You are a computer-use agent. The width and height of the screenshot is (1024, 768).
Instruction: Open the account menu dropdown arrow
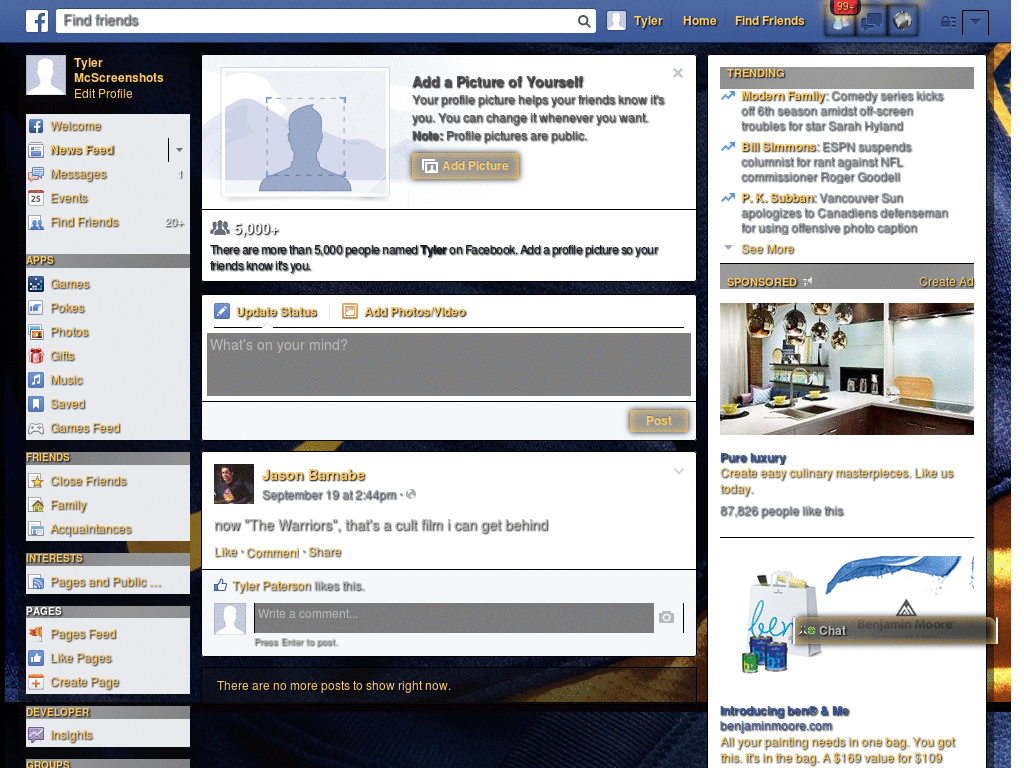[975, 22]
